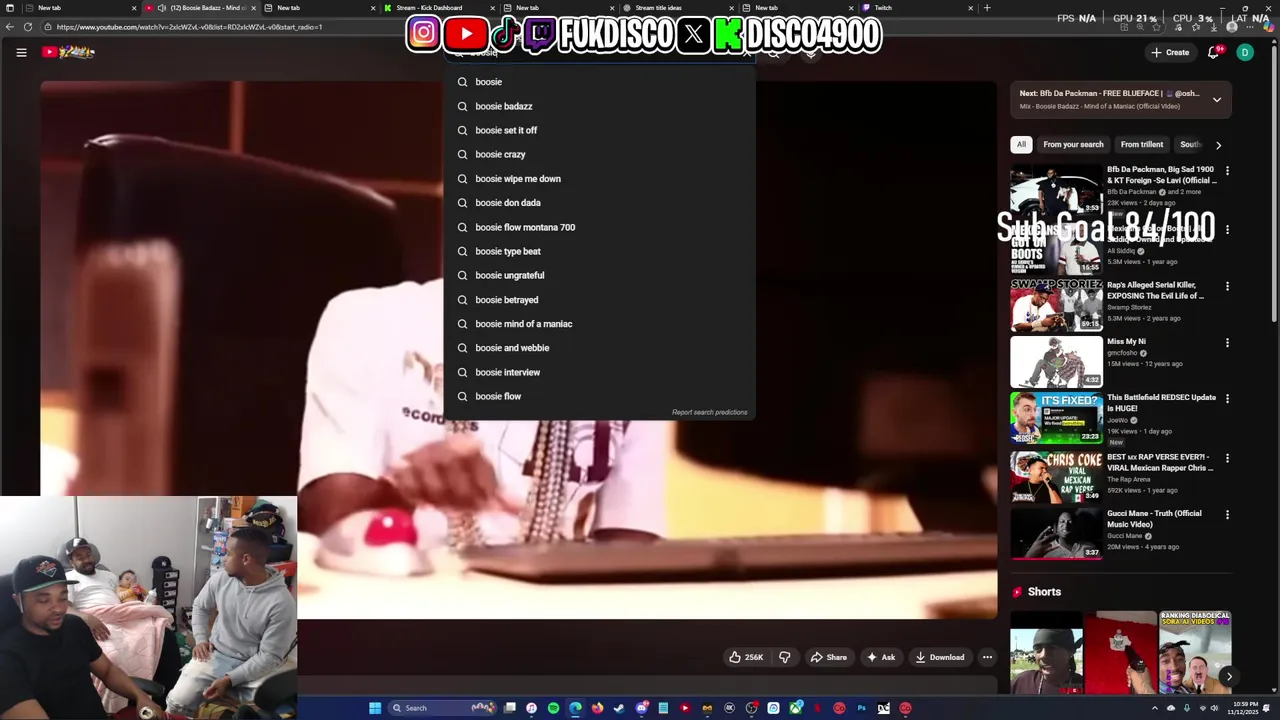Screen dimensions: 1280x720
Task: Click the Create button
Action: point(1170,52)
